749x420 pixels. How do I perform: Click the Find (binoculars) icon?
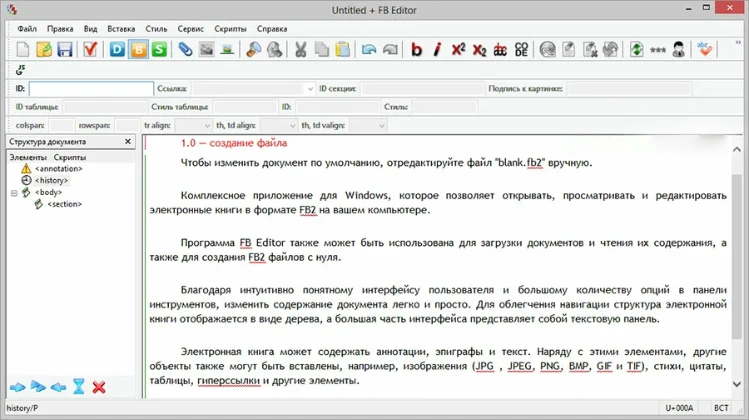click(254, 49)
